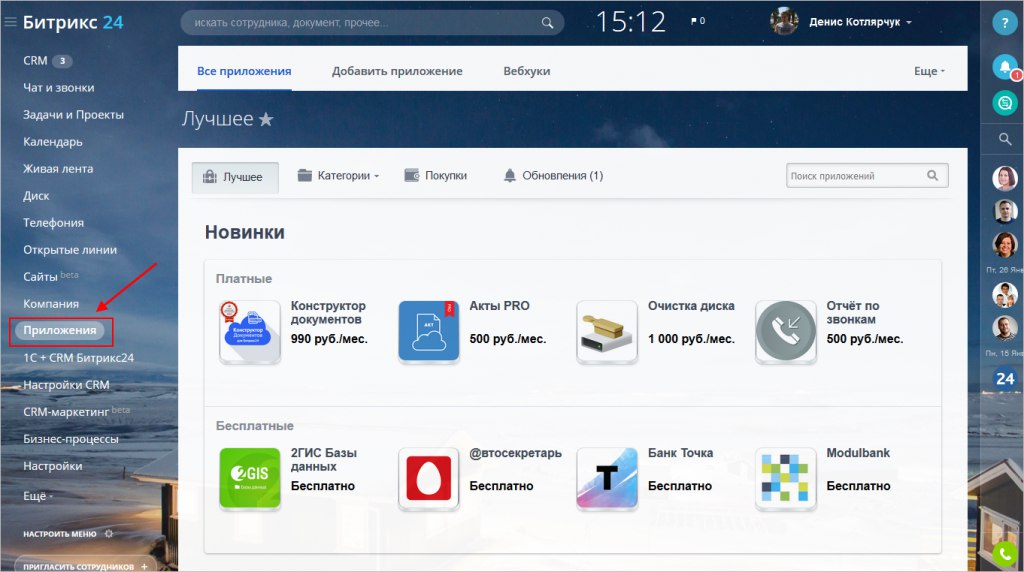Toggle the hamburger menu next to Битрикс 24
Viewport: 1024px width, 572px height.
click(x=10, y=22)
